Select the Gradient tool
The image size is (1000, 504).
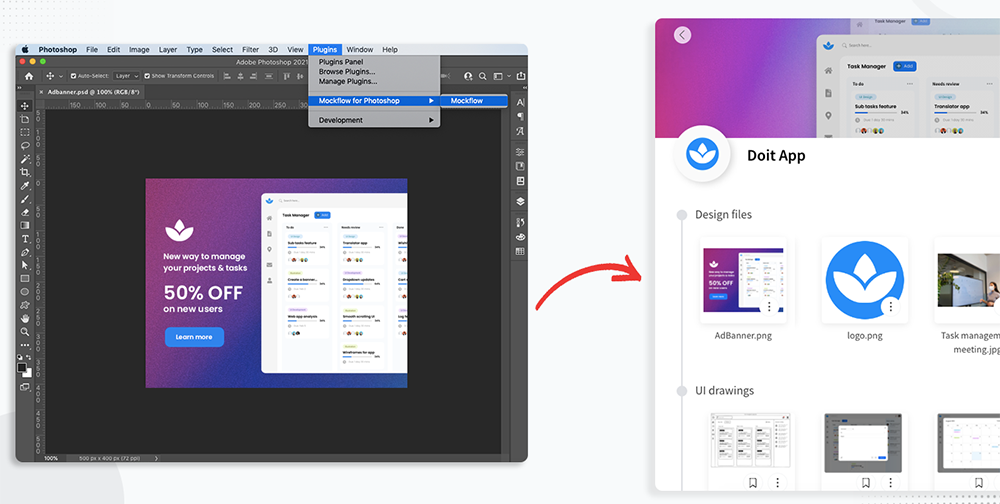[25, 225]
